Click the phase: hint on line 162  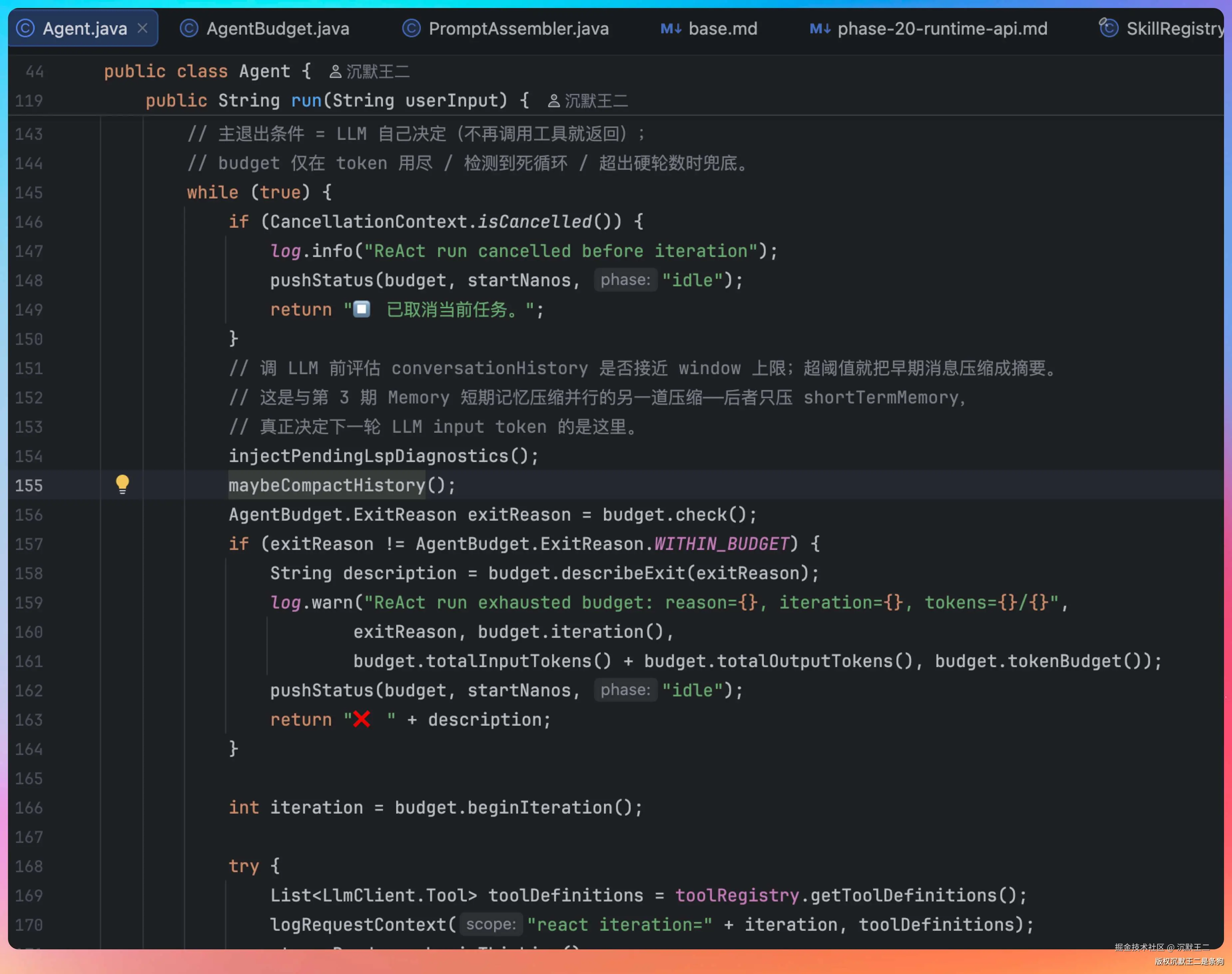(625, 690)
